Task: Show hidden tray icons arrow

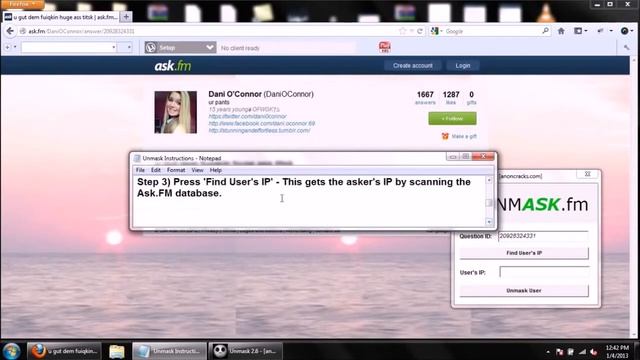Action: 548,352
